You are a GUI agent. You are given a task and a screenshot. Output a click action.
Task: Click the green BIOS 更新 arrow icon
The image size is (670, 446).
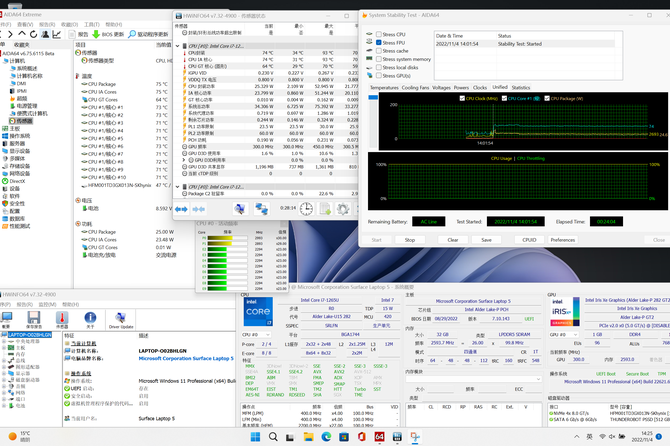tap(96, 34)
